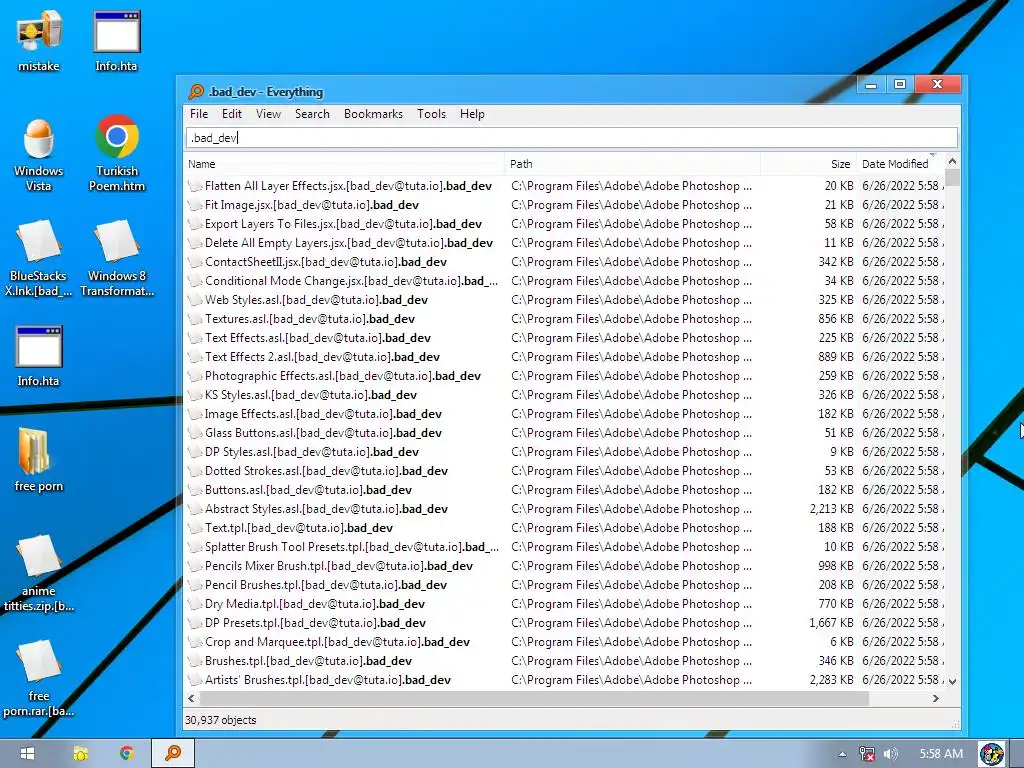Select the Windows 8 Transformat... desktop icon

[117, 259]
